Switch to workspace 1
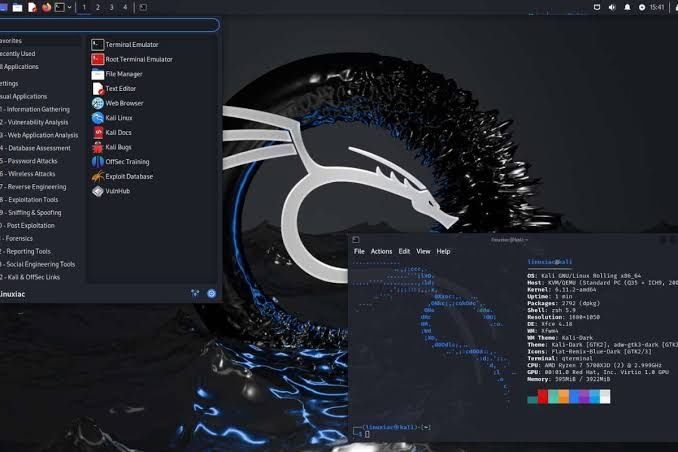Image resolution: width=678 pixels, height=452 pixels. pyautogui.click(x=84, y=7)
